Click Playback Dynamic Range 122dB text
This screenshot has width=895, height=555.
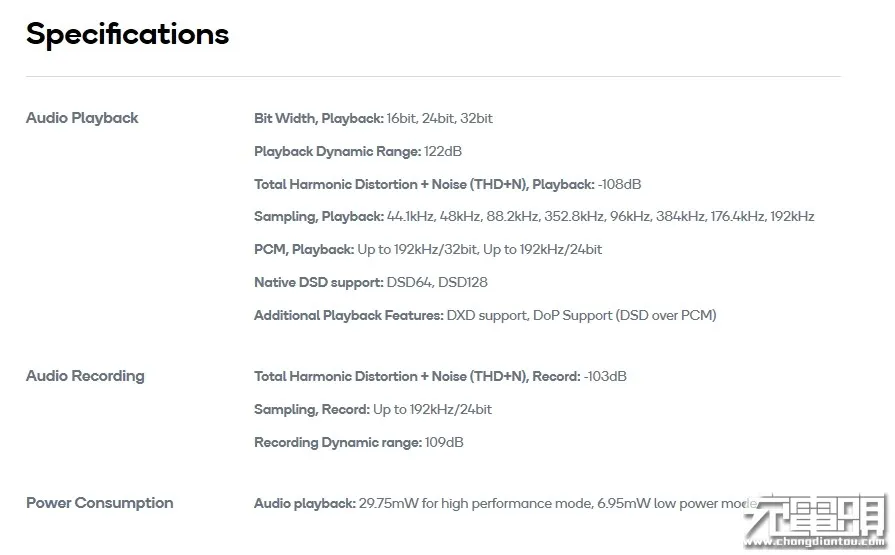358,151
